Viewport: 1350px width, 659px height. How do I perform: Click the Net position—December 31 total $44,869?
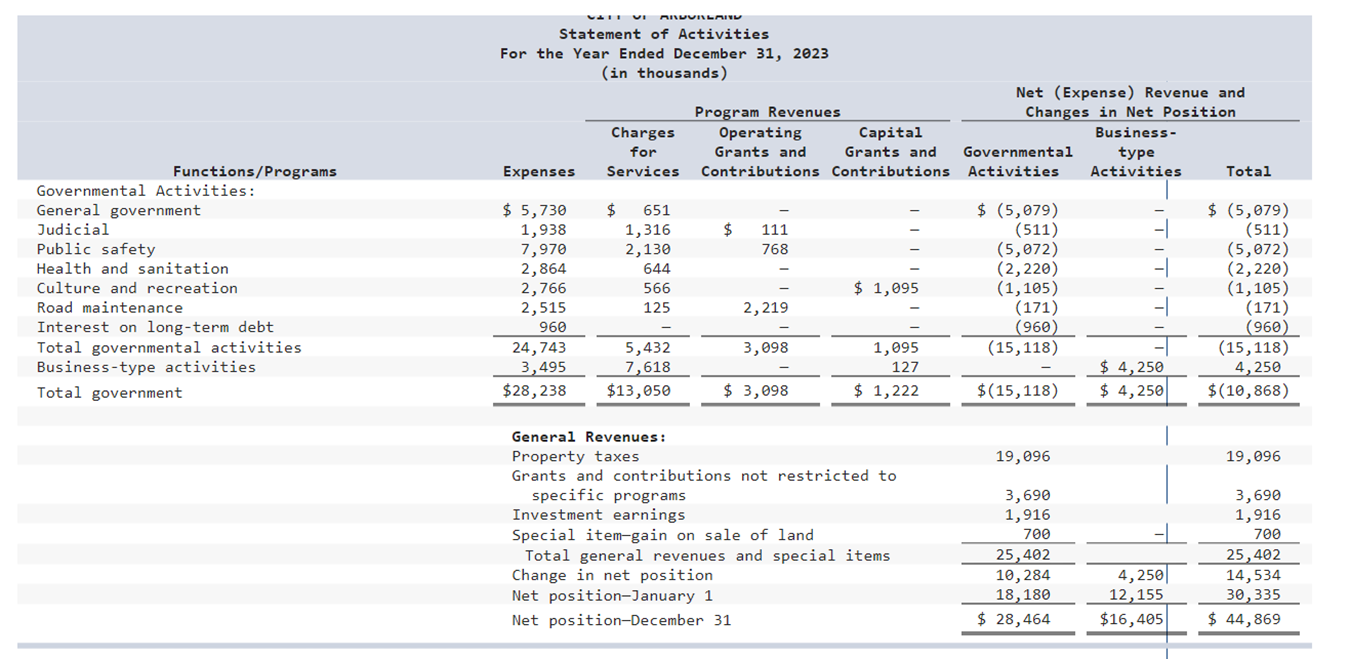[1247, 620]
